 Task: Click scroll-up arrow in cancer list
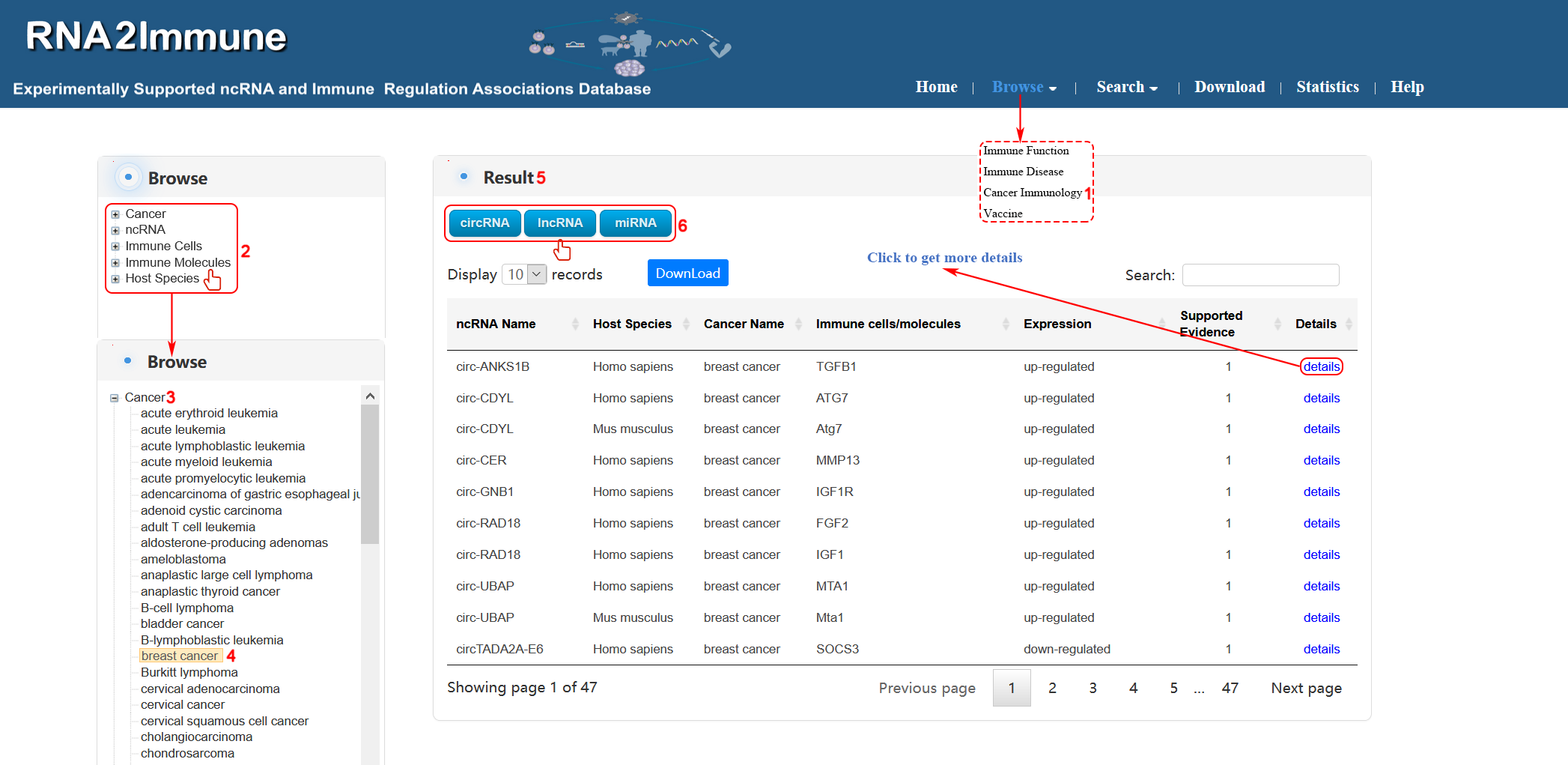[370, 396]
